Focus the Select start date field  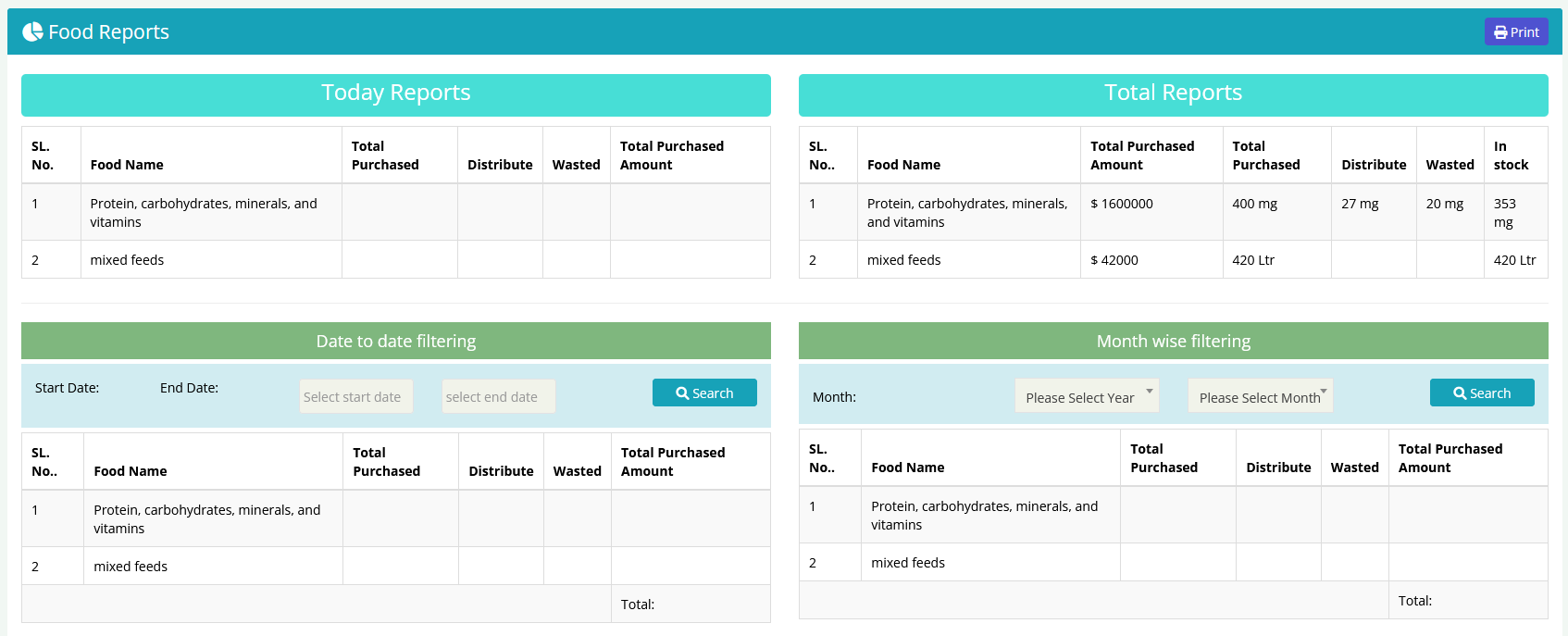[356, 397]
